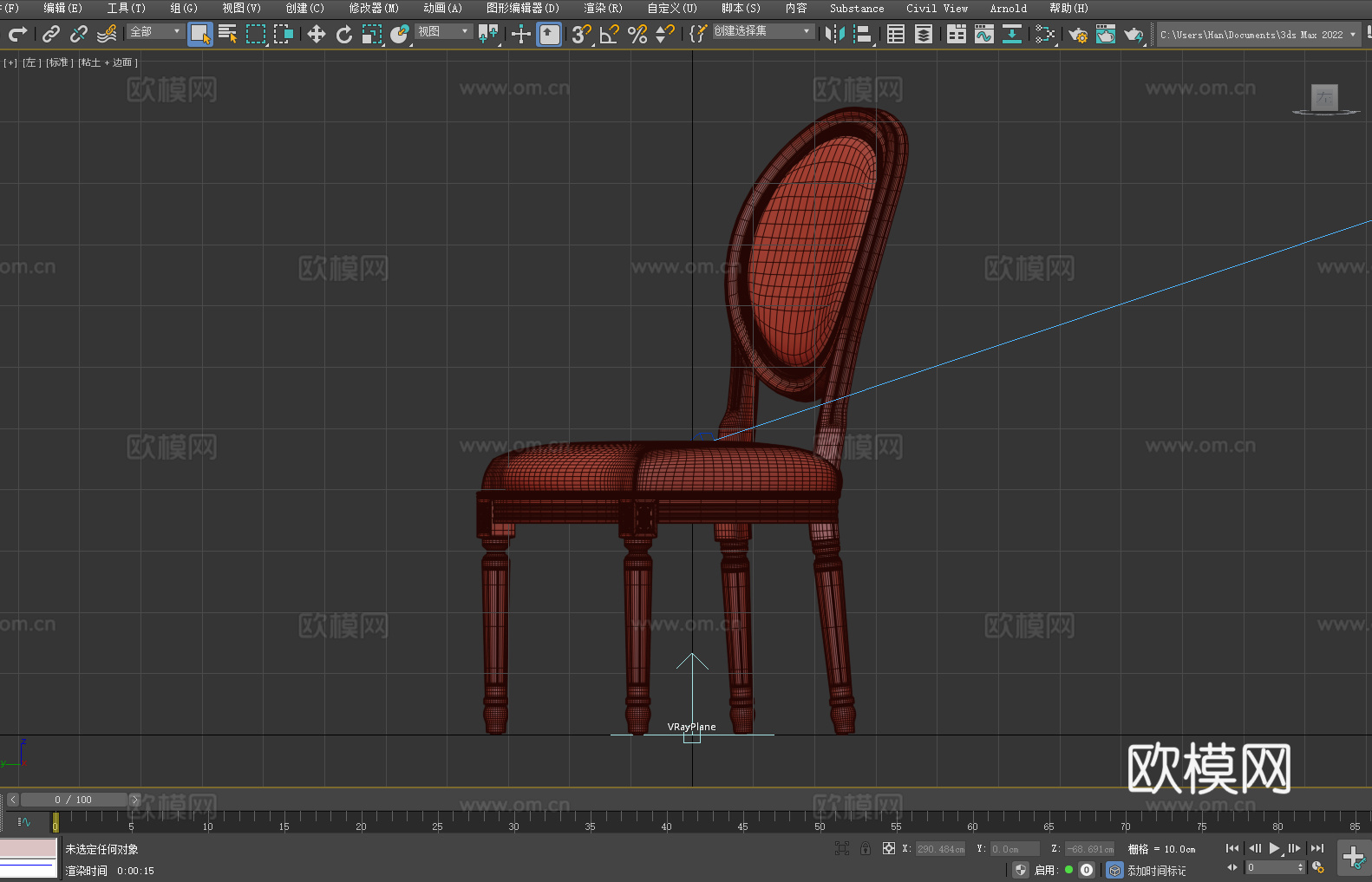Click the [粘土 + 边面] display label
Image resolution: width=1372 pixels, height=882 pixels.
[x=108, y=62]
